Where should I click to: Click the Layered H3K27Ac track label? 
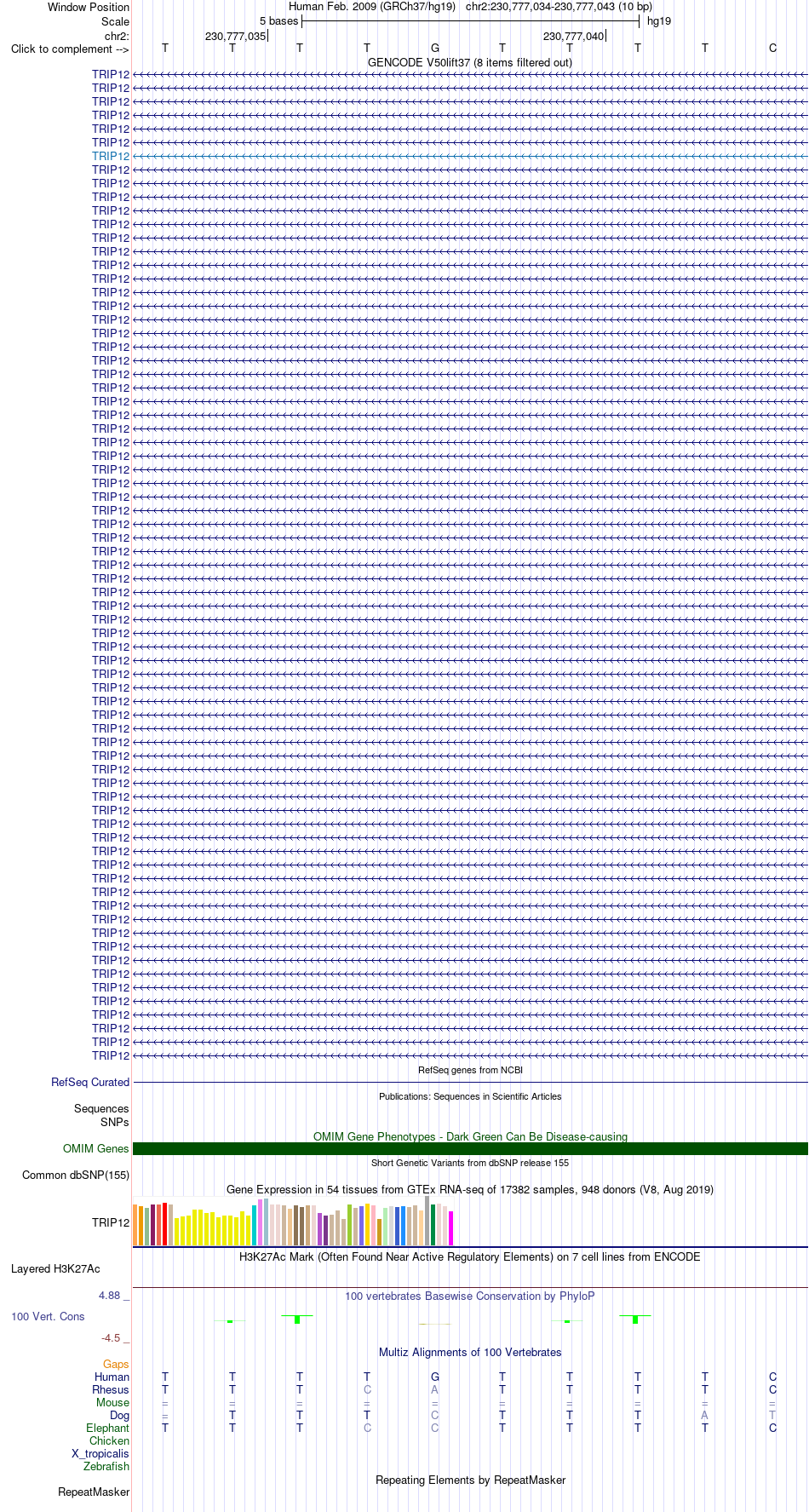pyautogui.click(x=55, y=1268)
